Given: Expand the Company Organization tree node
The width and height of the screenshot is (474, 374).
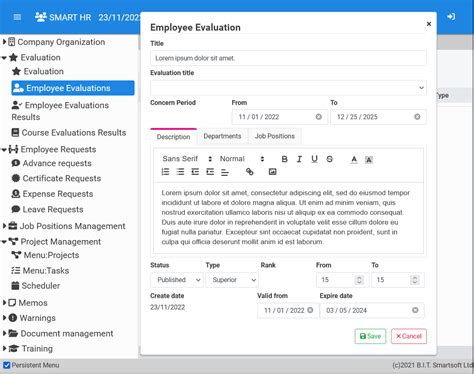Looking at the screenshot, I should click(x=4, y=42).
